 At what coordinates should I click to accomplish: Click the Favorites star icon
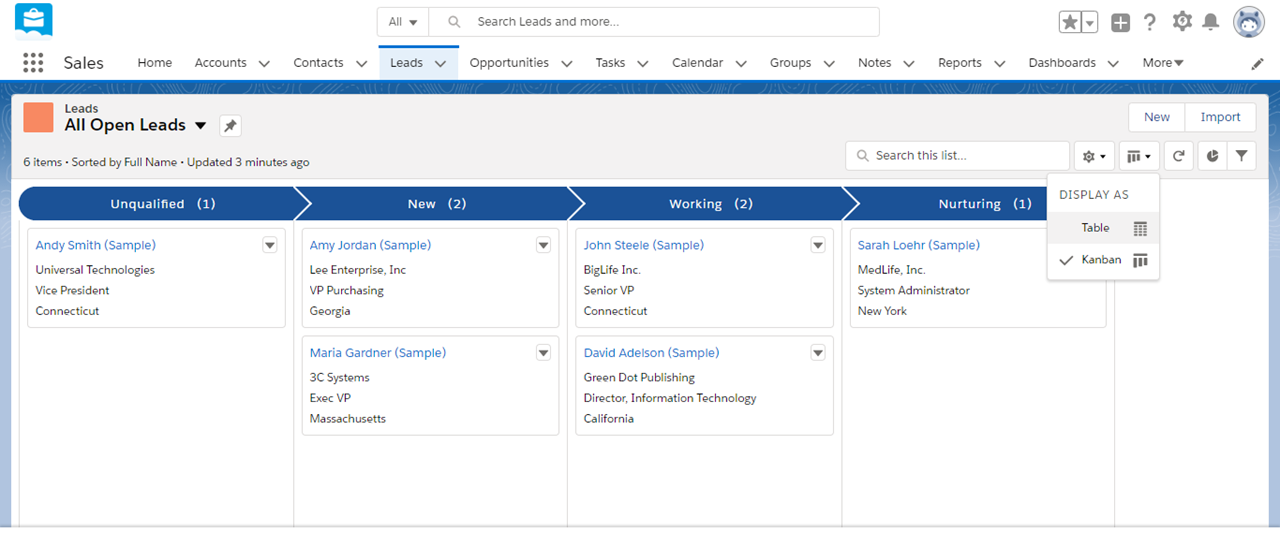tap(1070, 22)
